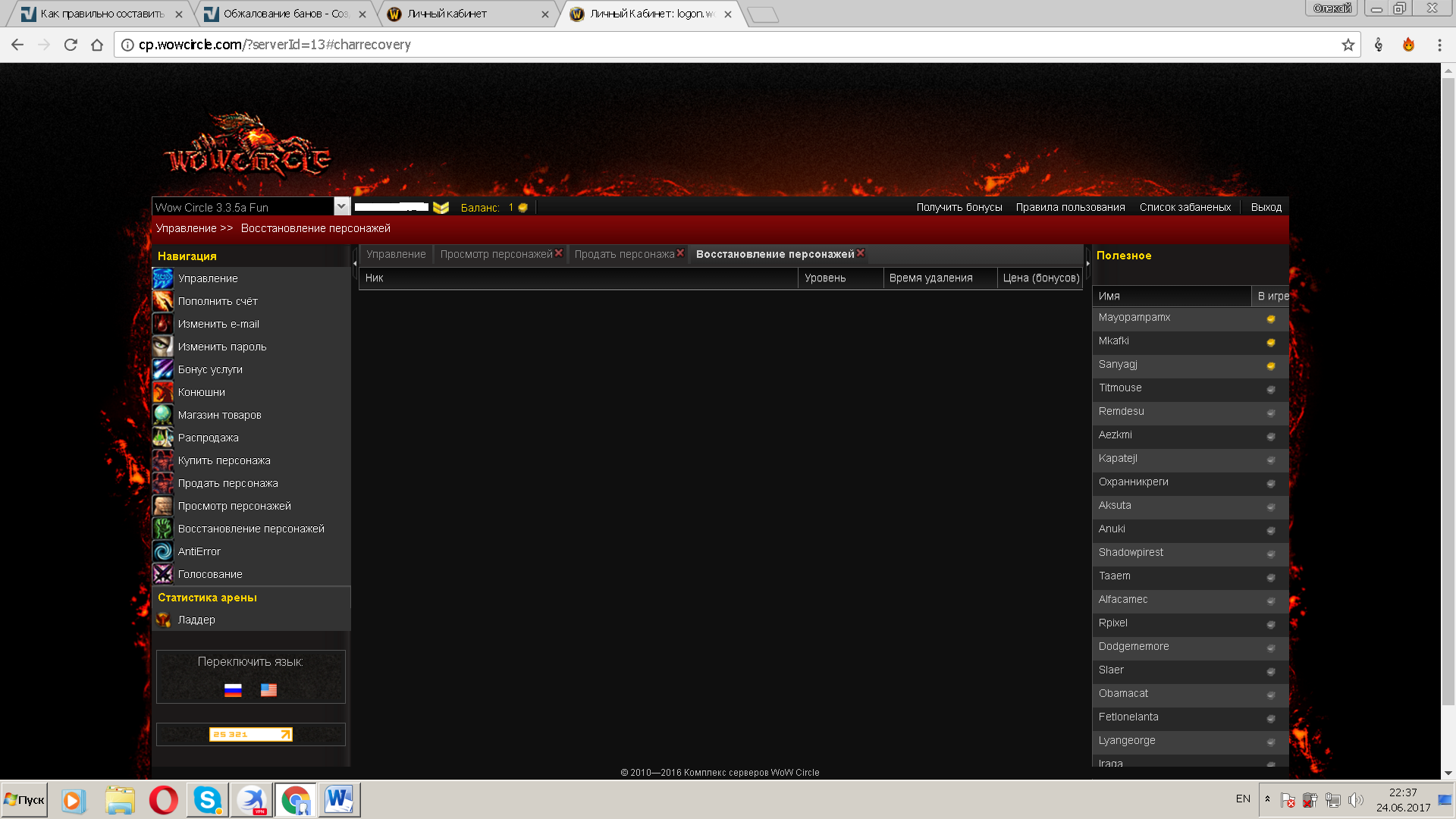This screenshot has height=819, width=1456.
Task: Click the Ладдер arena statistics icon
Action: [162, 620]
